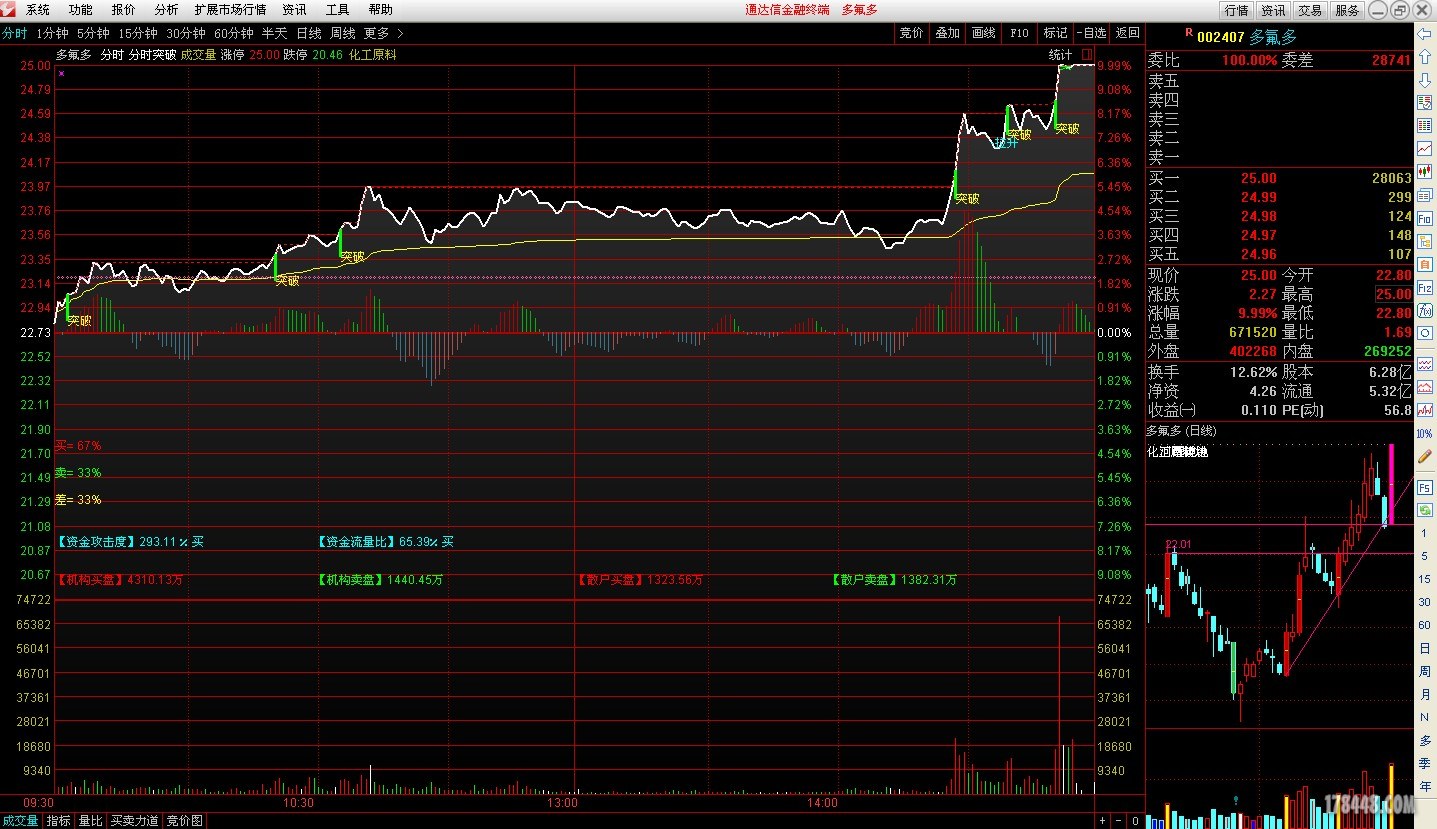The height and width of the screenshot is (829, 1437).
Task: Switch to the 30分钟 period tab
Action: (186, 33)
